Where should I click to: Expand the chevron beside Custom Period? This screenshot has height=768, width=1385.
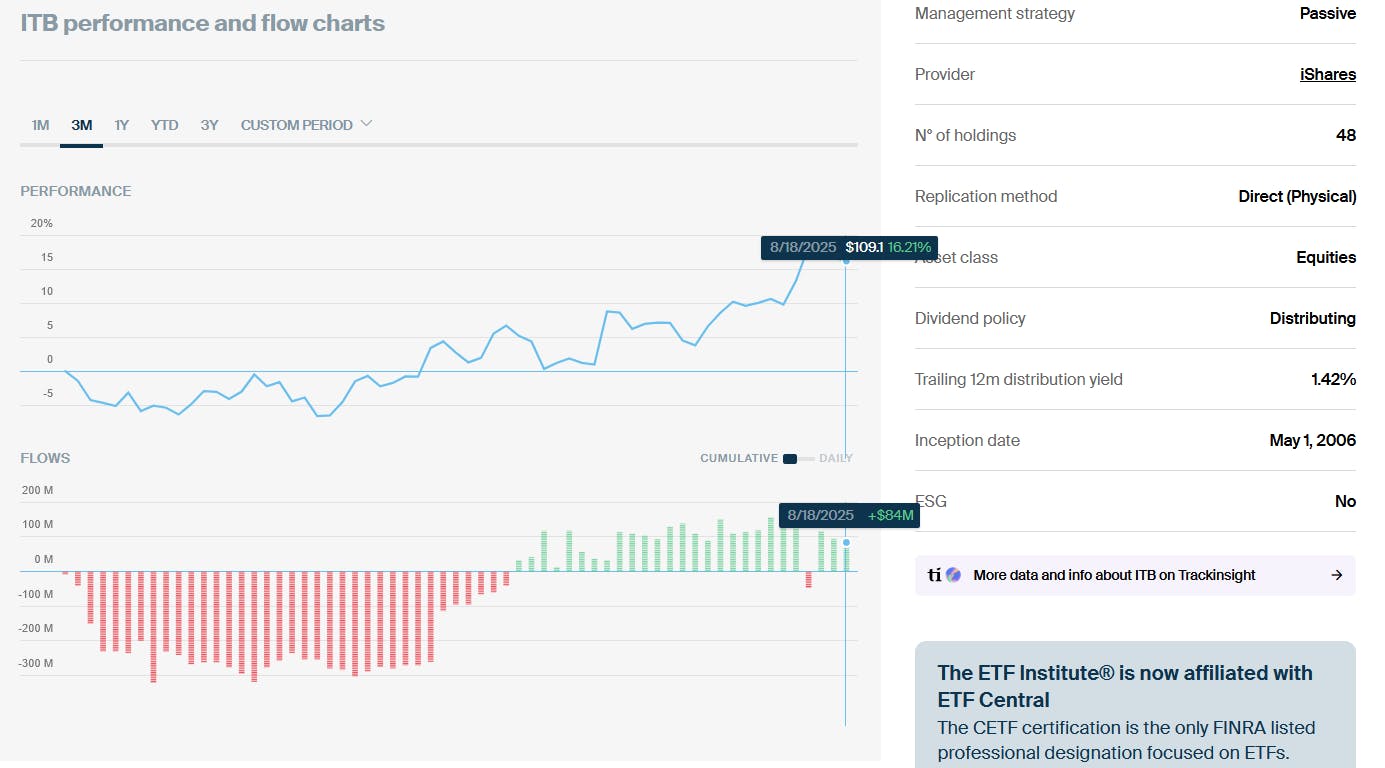366,124
